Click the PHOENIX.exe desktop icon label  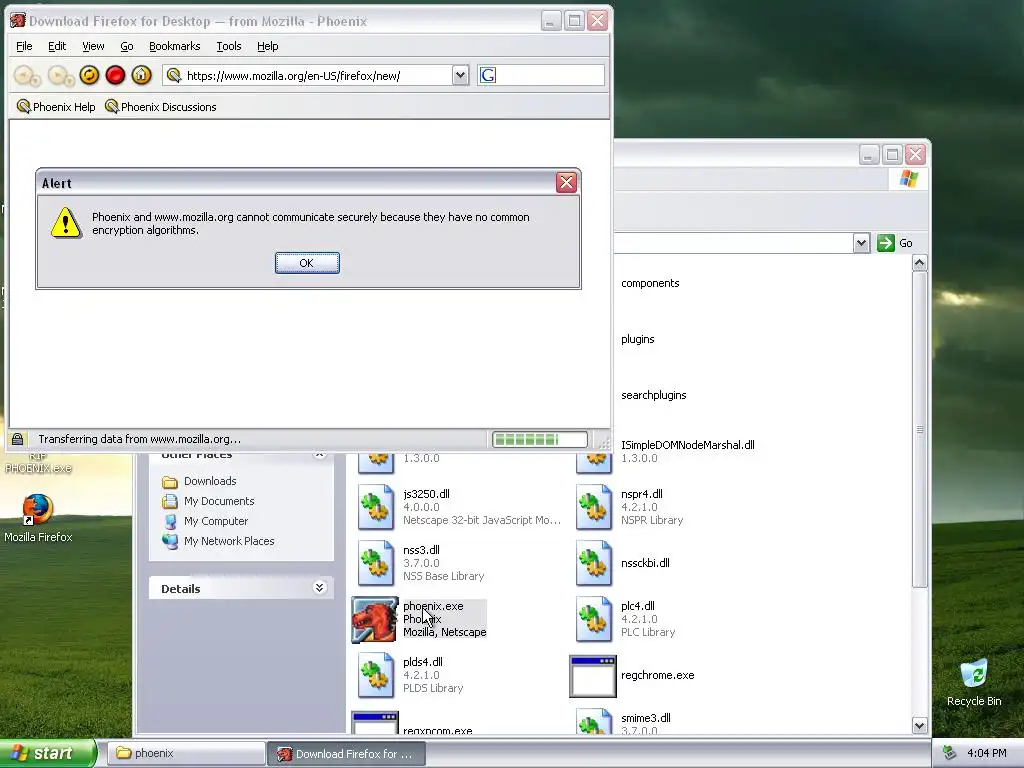pos(38,468)
